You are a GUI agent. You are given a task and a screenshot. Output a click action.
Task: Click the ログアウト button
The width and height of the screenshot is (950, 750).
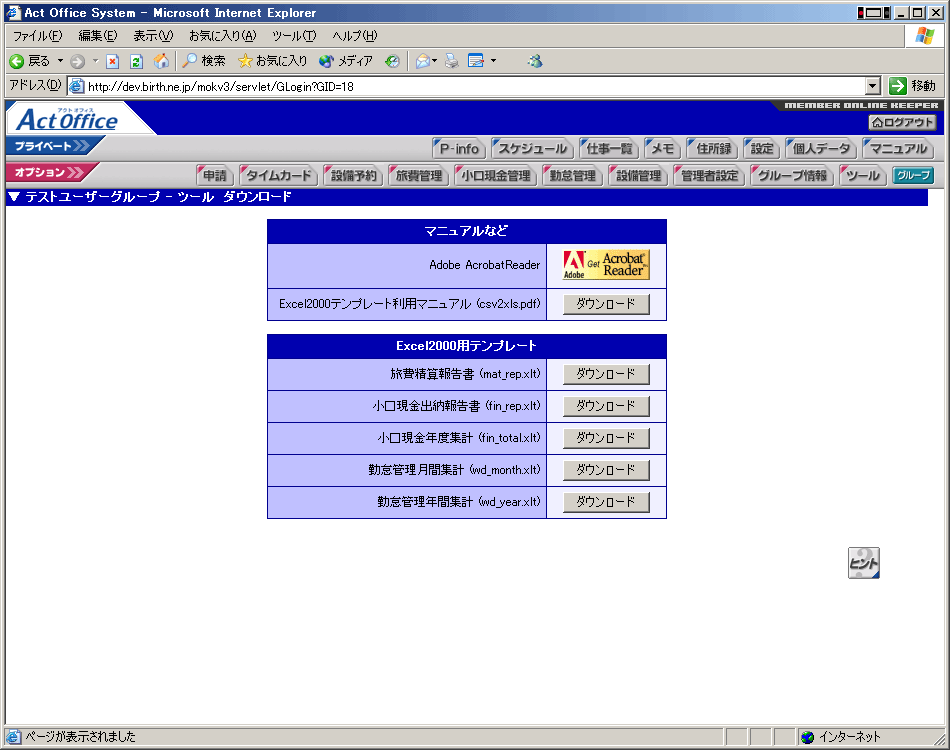(x=902, y=123)
